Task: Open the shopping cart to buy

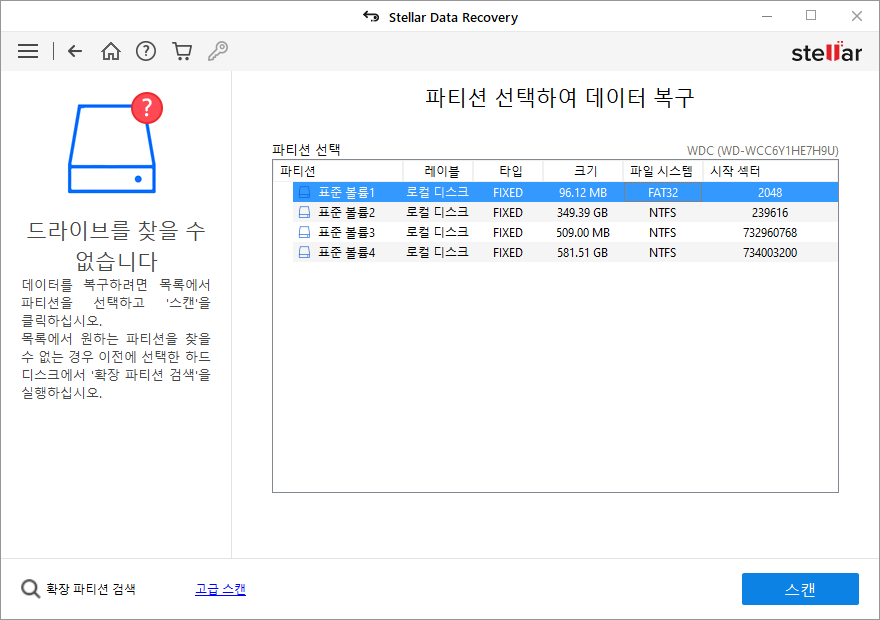Action: tap(182, 52)
